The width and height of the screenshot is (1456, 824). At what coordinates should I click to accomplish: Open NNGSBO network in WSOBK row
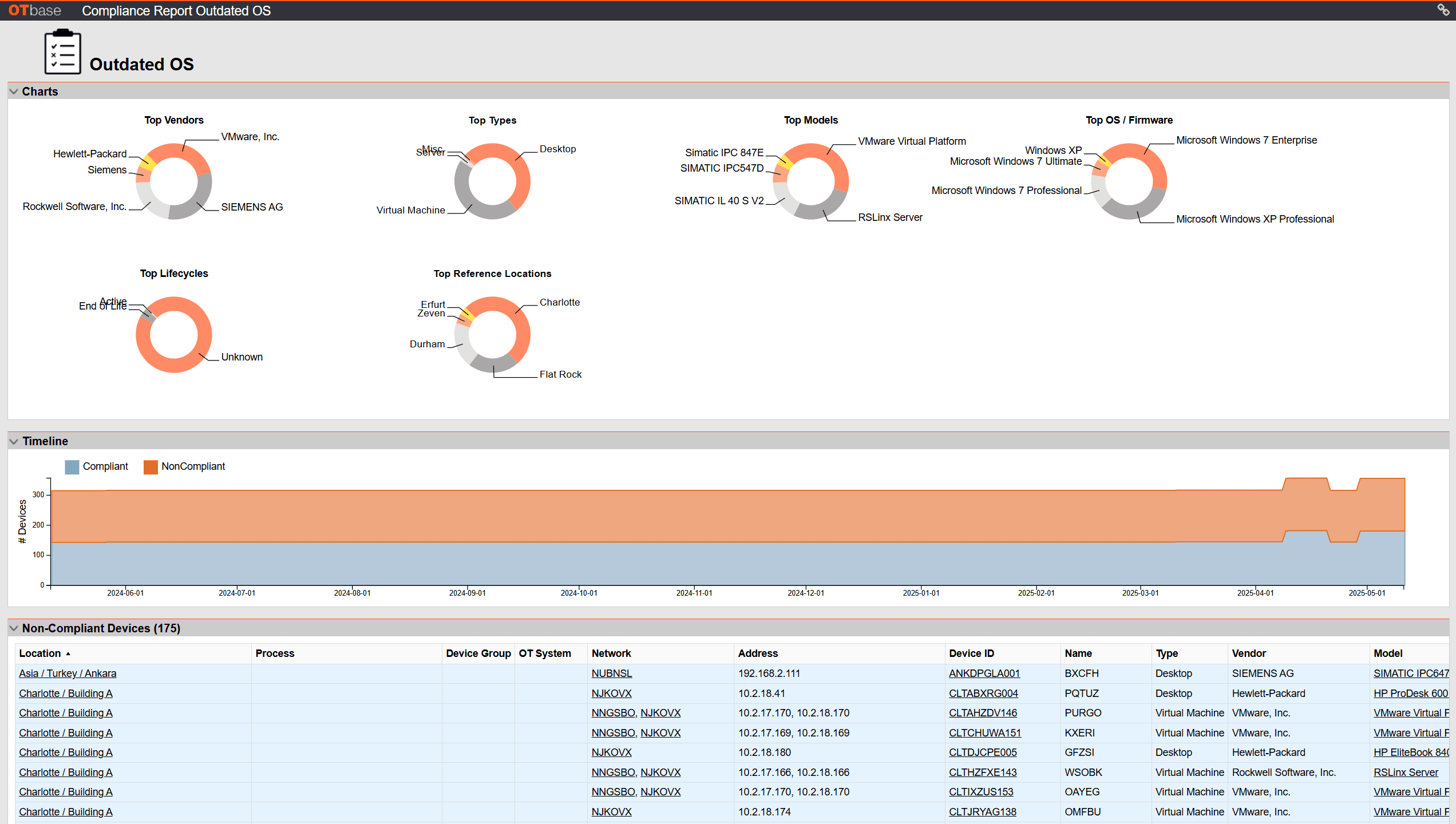coord(613,772)
